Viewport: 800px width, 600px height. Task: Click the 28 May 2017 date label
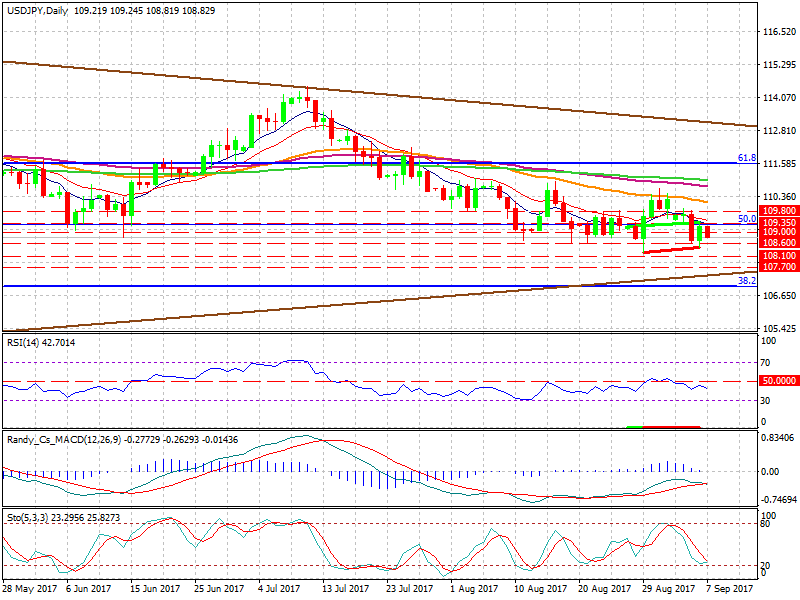[30, 588]
